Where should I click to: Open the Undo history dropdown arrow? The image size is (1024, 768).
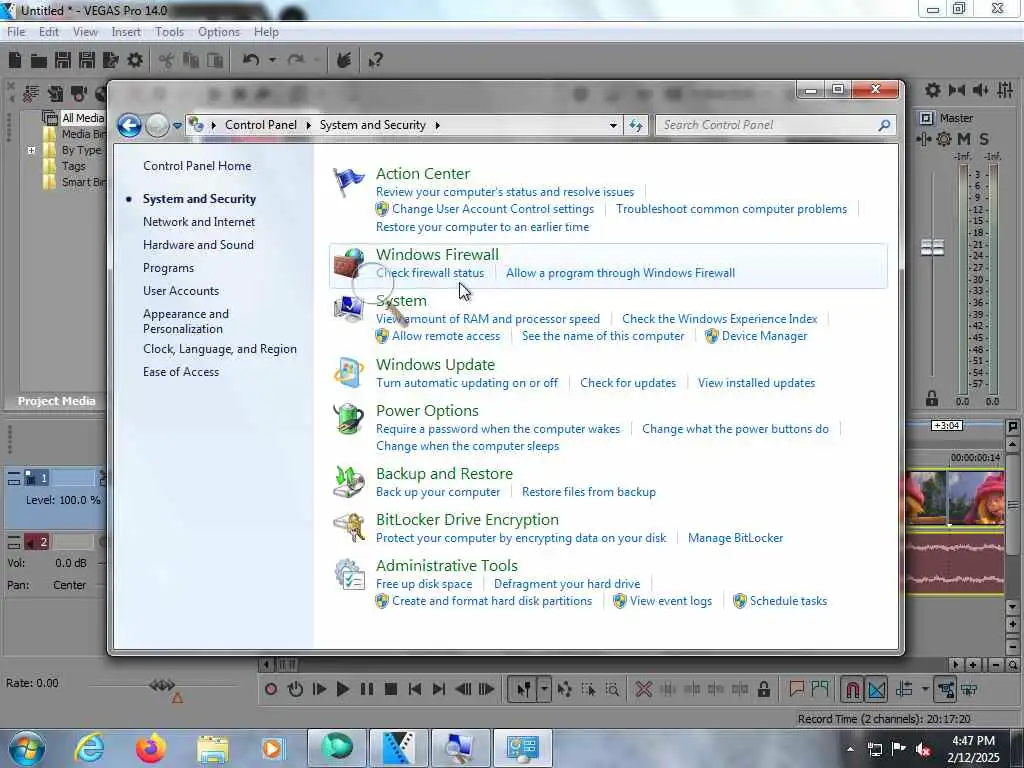[x=272, y=60]
